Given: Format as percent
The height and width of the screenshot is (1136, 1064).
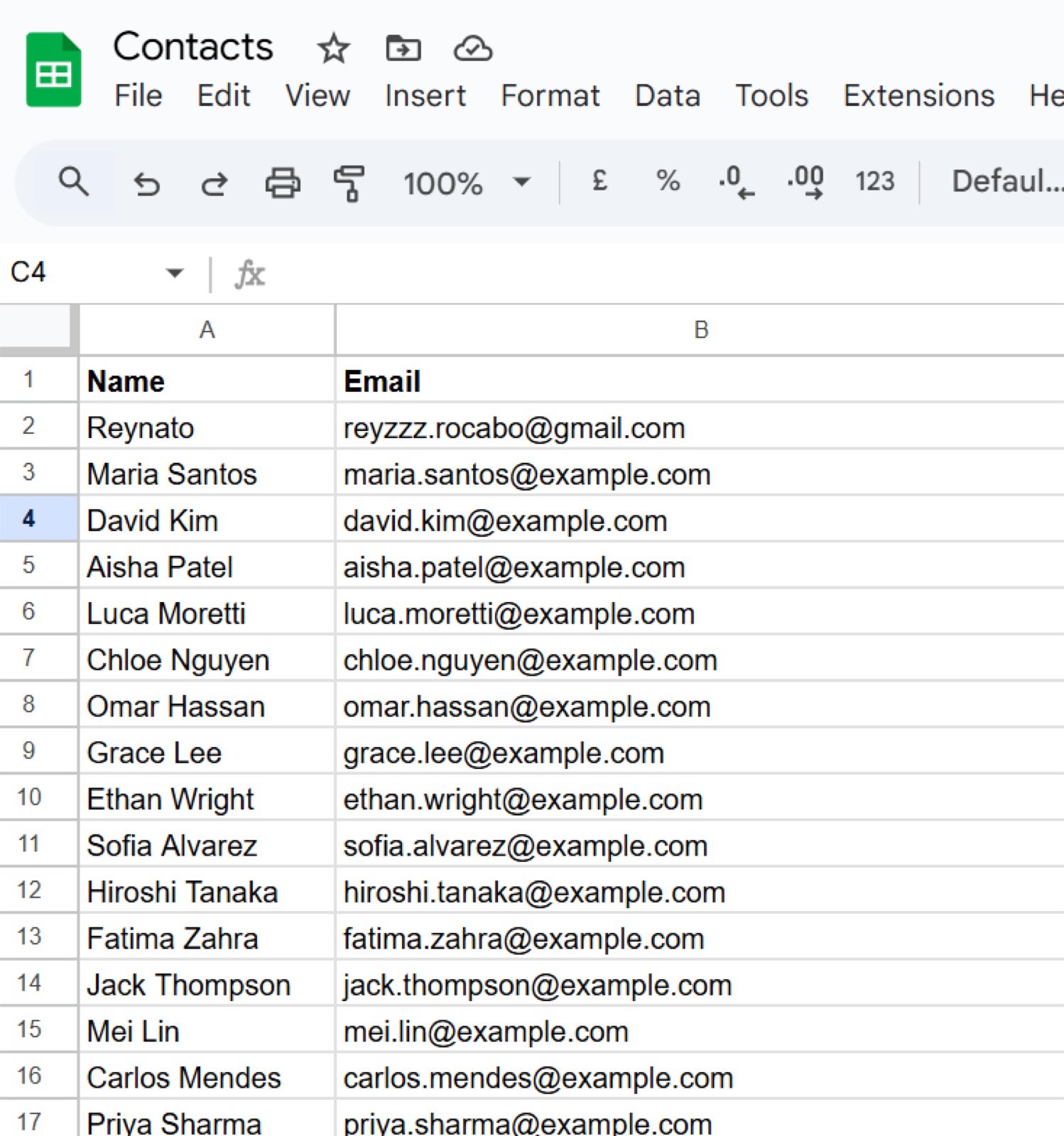Looking at the screenshot, I should 668,181.
